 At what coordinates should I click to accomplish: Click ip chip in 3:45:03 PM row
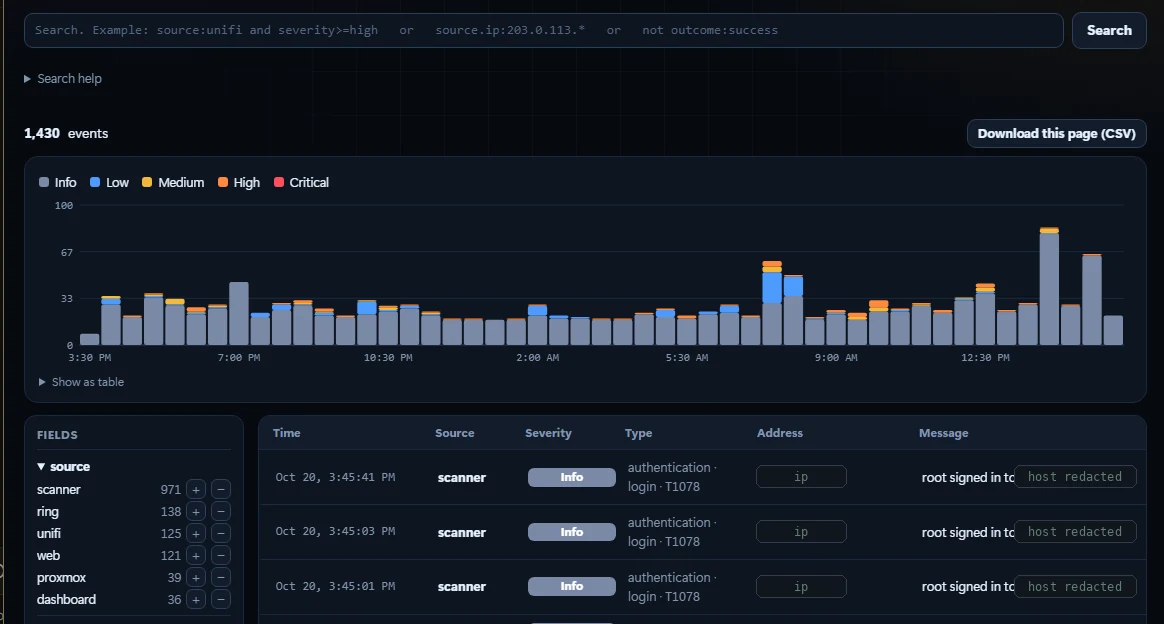click(x=801, y=532)
